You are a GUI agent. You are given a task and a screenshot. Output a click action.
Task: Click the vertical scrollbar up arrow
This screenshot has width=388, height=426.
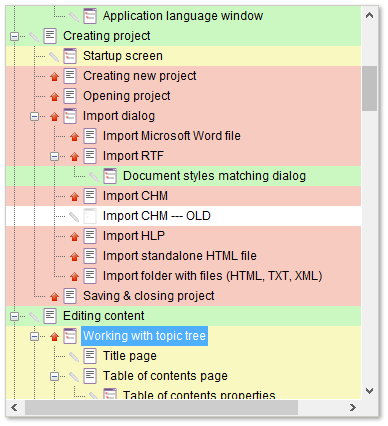click(369, 15)
